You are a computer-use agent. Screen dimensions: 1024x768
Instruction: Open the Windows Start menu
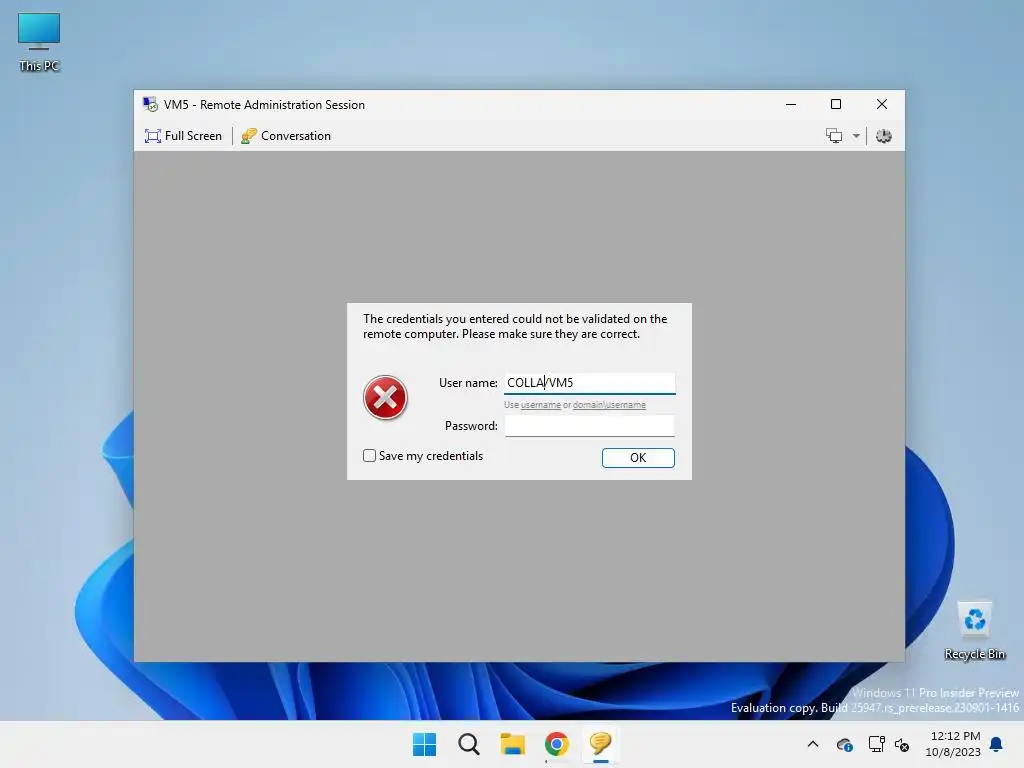click(x=424, y=744)
